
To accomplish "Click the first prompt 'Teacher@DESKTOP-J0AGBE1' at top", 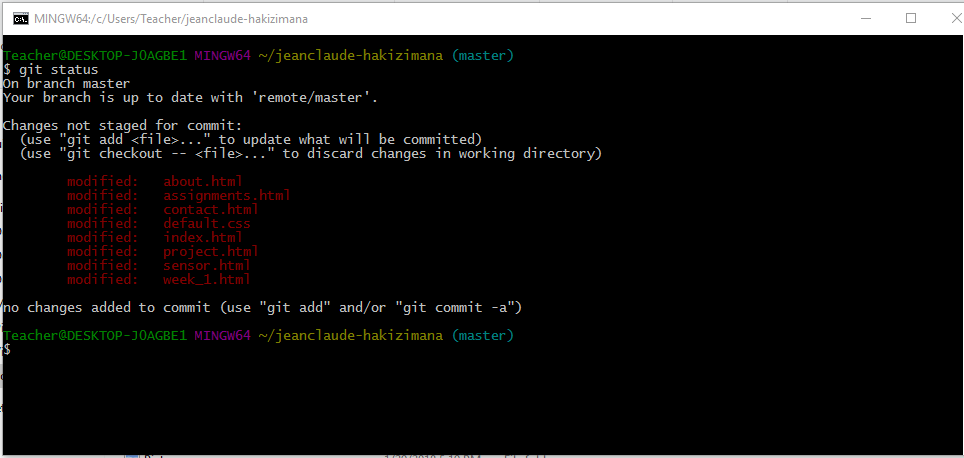I will point(95,55).
